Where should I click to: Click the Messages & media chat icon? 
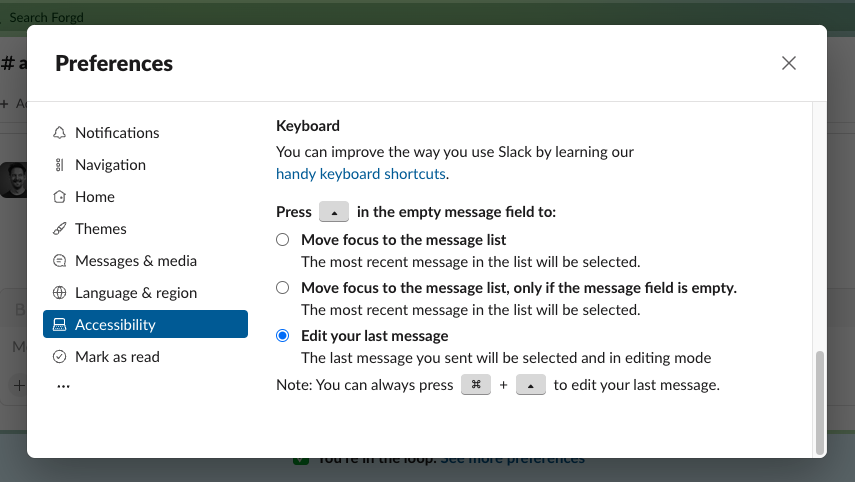point(59,261)
